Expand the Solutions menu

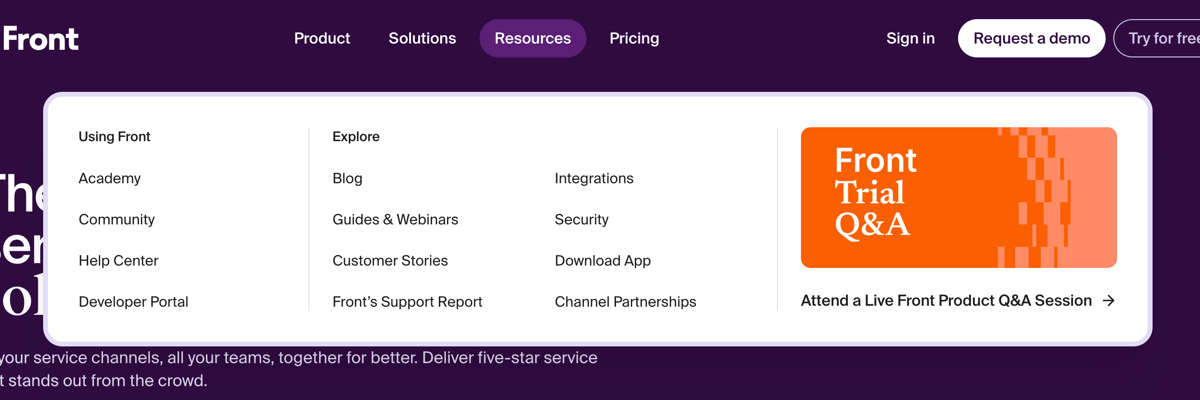coord(422,39)
